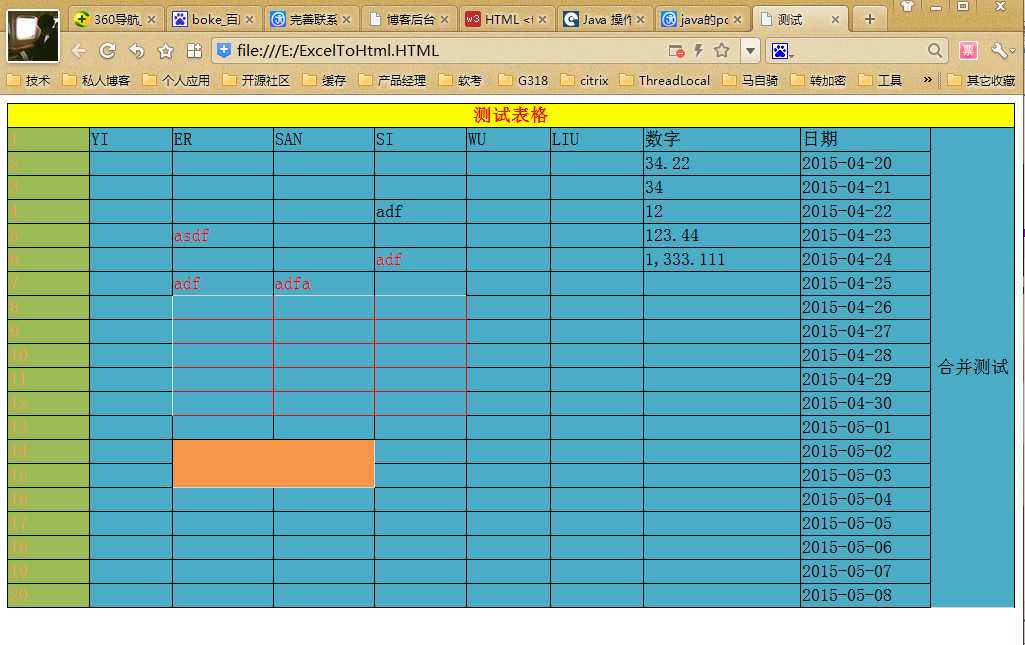
Task: Click the user avatar picture
Action: click(33, 36)
